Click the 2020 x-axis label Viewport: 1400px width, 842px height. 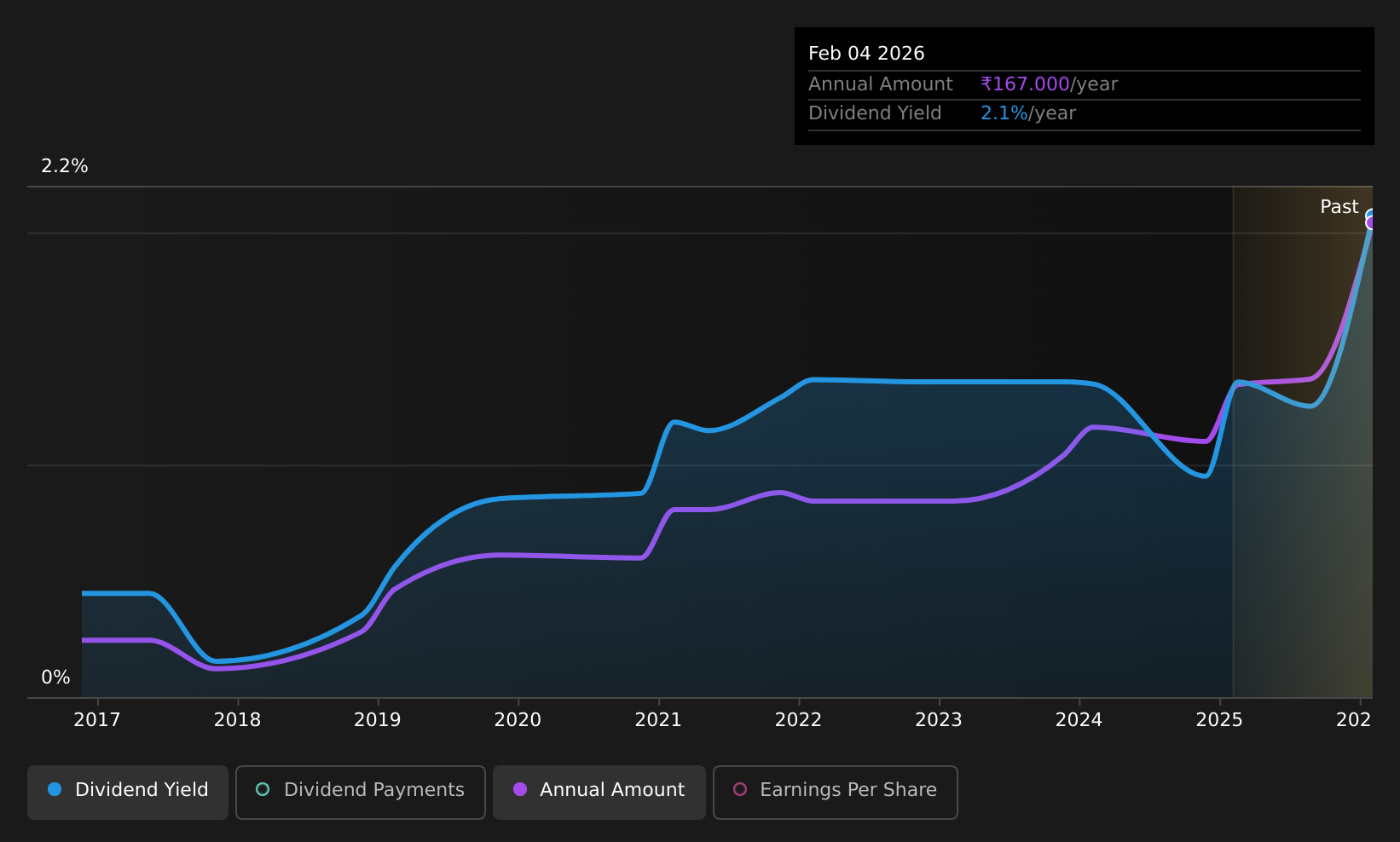518,720
